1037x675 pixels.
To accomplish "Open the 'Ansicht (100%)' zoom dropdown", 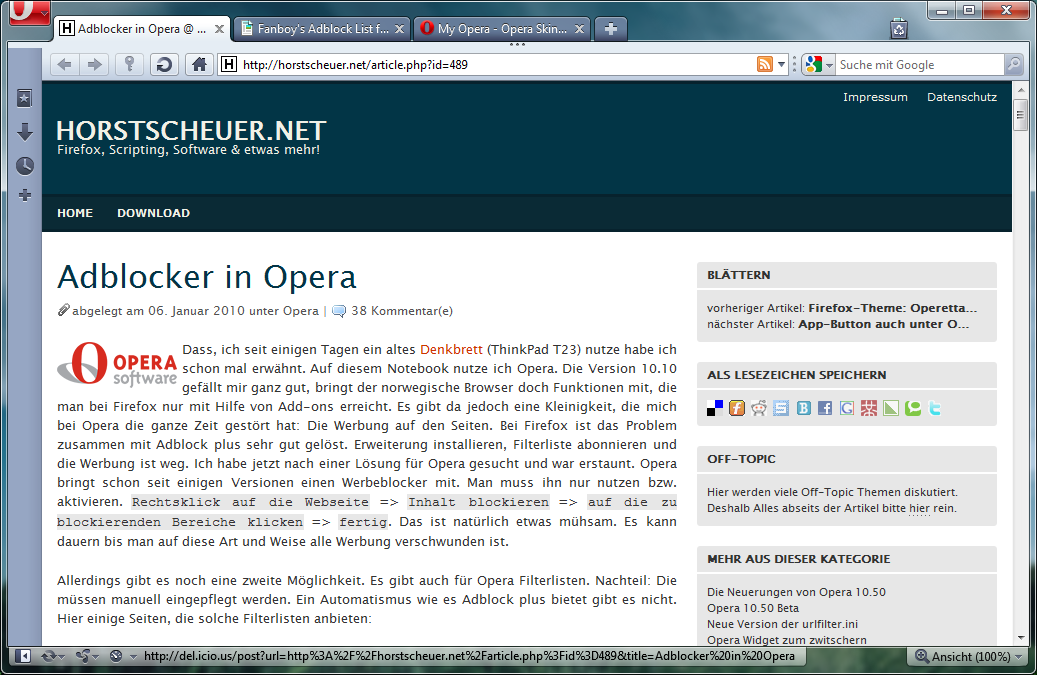I will pyautogui.click(x=969, y=656).
